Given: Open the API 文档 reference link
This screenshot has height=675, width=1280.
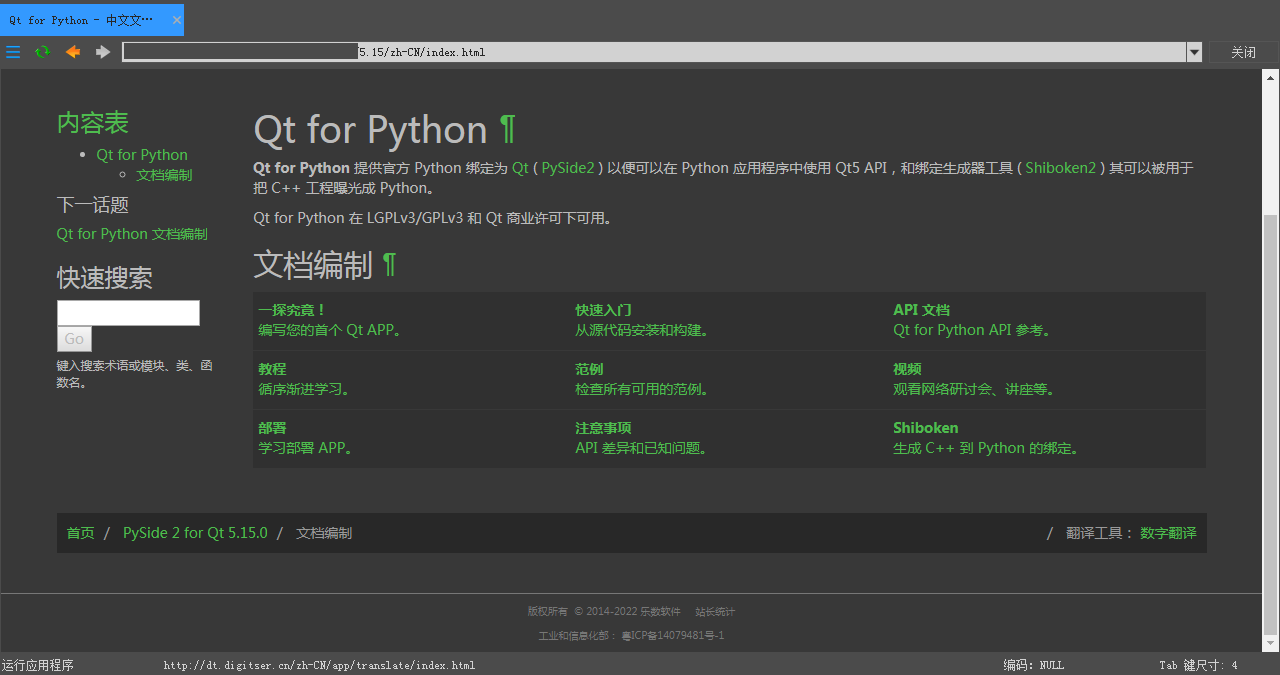Looking at the screenshot, I should (920, 309).
